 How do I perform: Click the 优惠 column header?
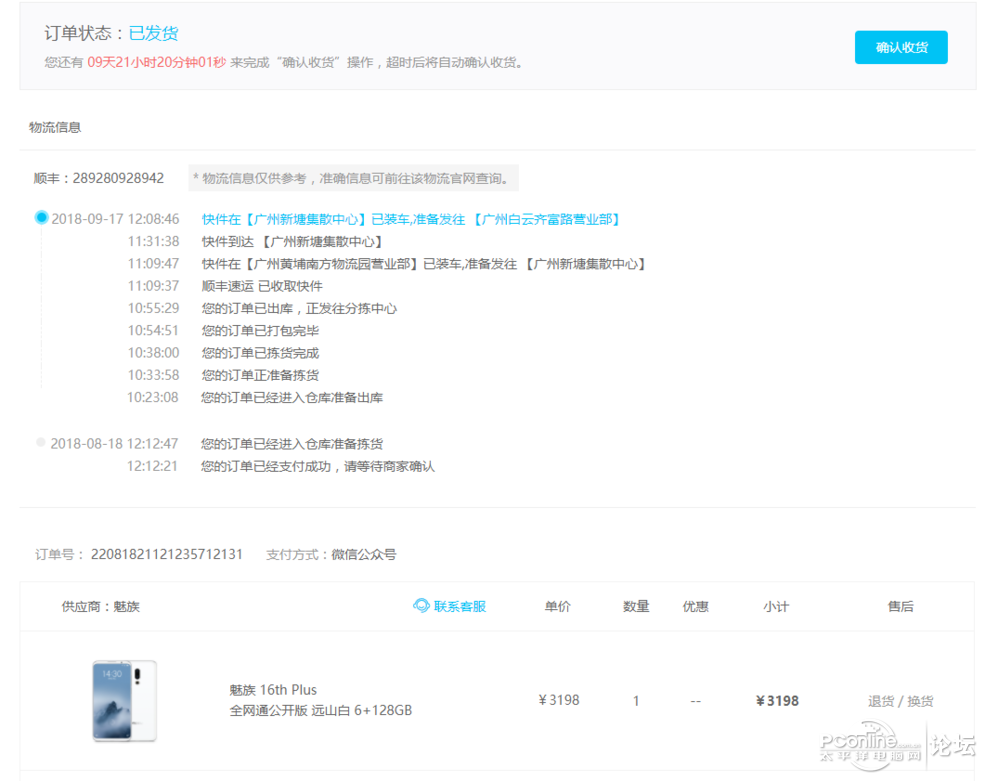[695, 607]
